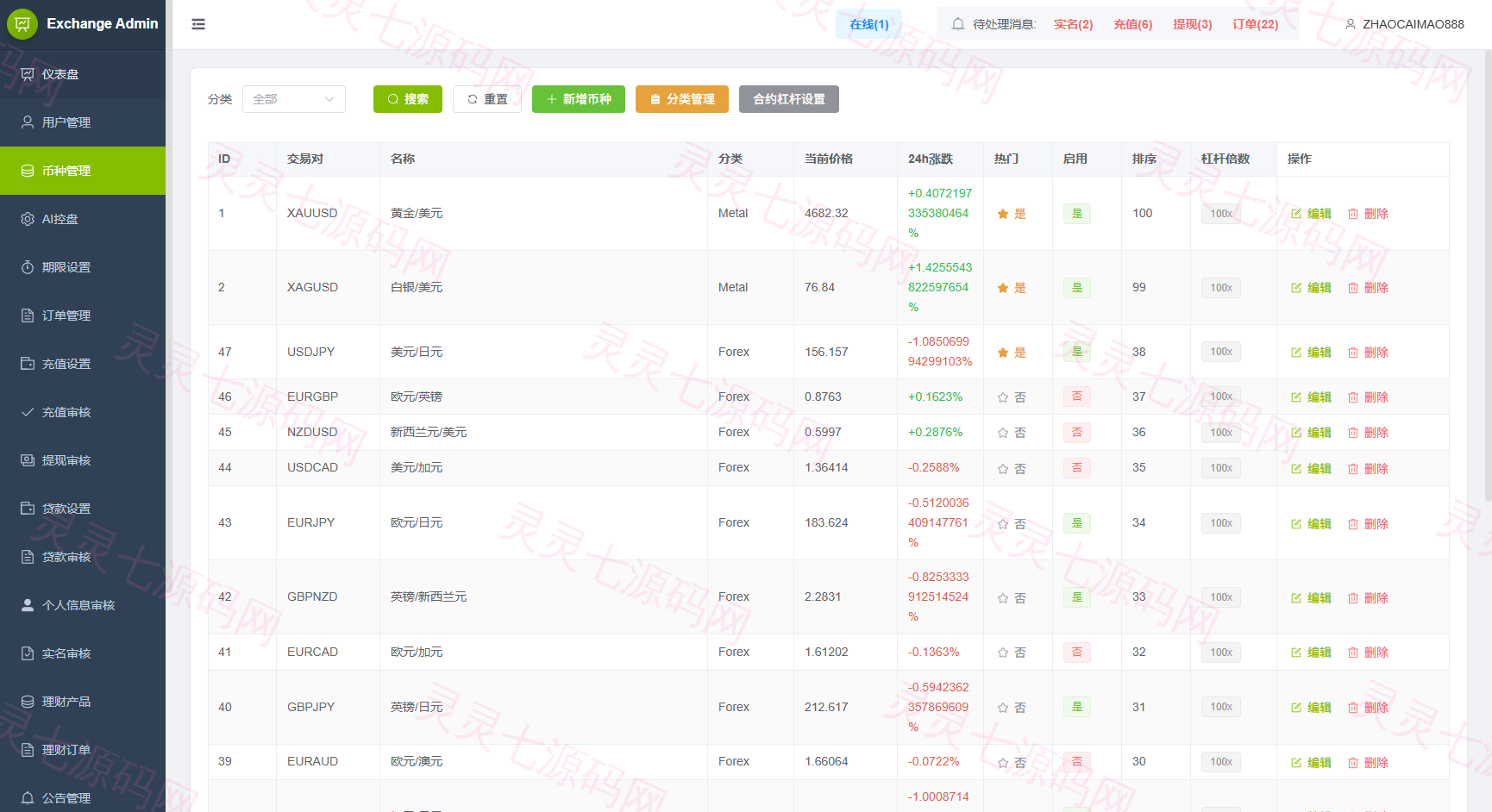Click the page vertical scrollbar
Image resolution: width=1492 pixels, height=812 pixels.
[1488, 276]
